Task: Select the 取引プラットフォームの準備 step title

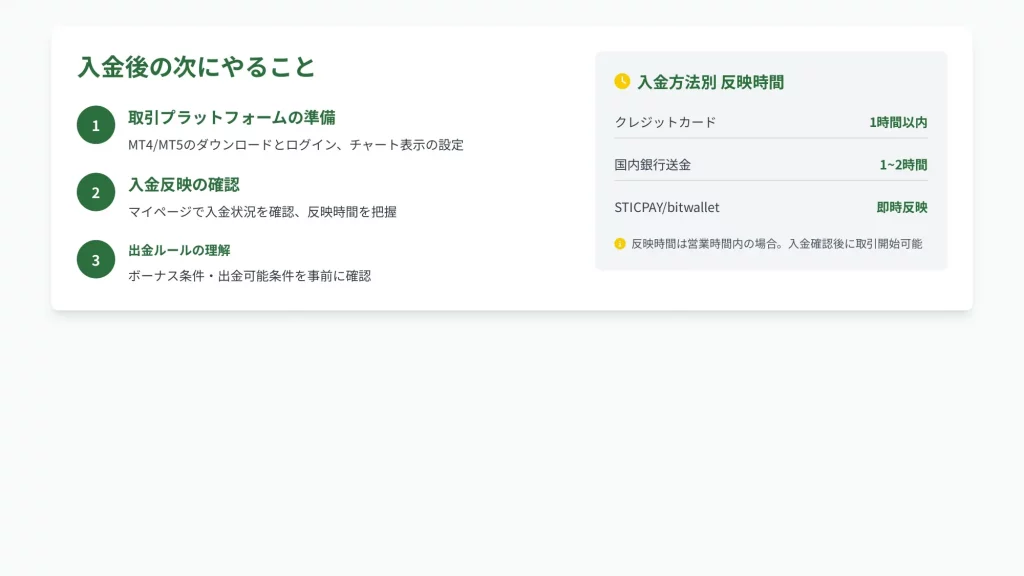Action: (x=231, y=118)
